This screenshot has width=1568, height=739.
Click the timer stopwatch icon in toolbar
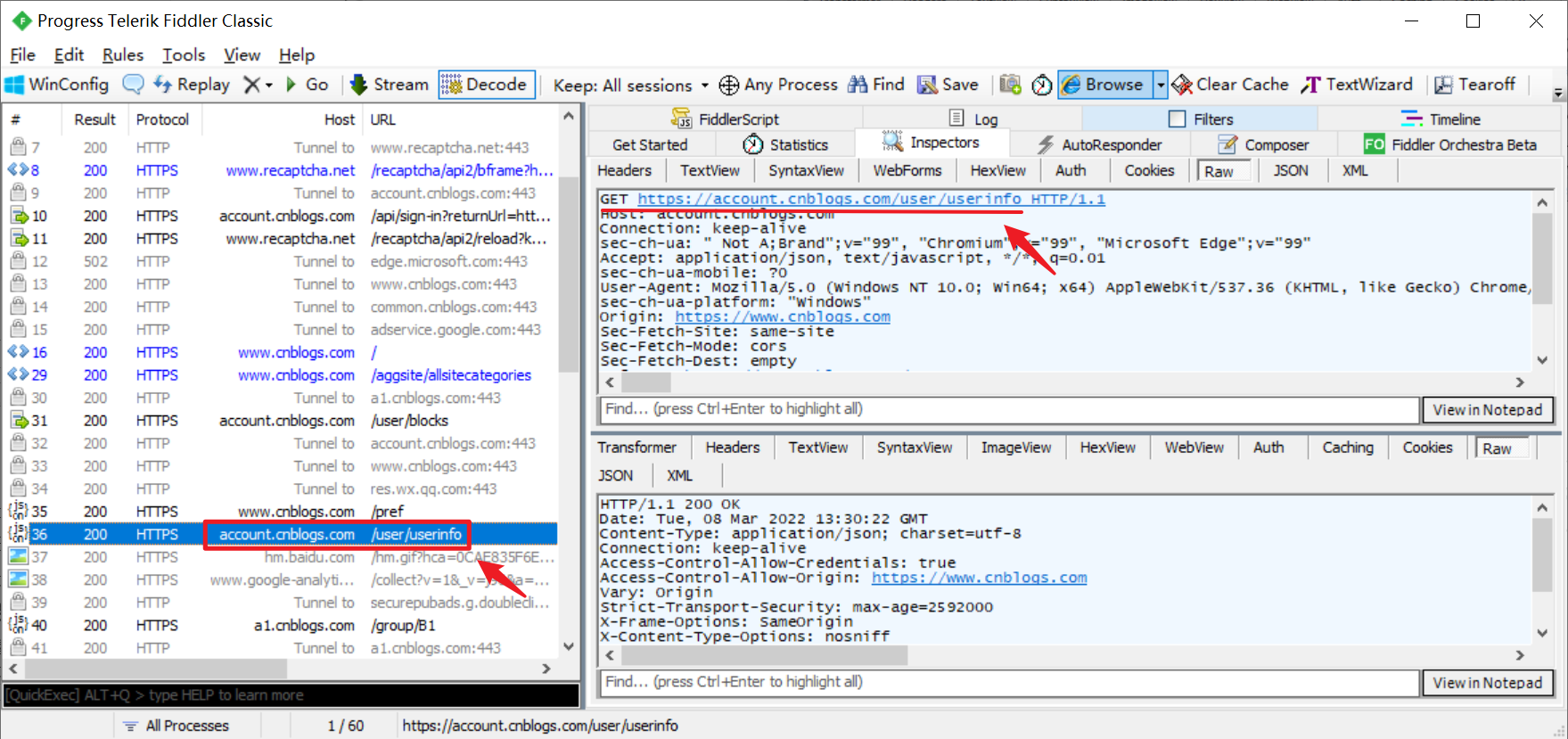coord(1041,85)
